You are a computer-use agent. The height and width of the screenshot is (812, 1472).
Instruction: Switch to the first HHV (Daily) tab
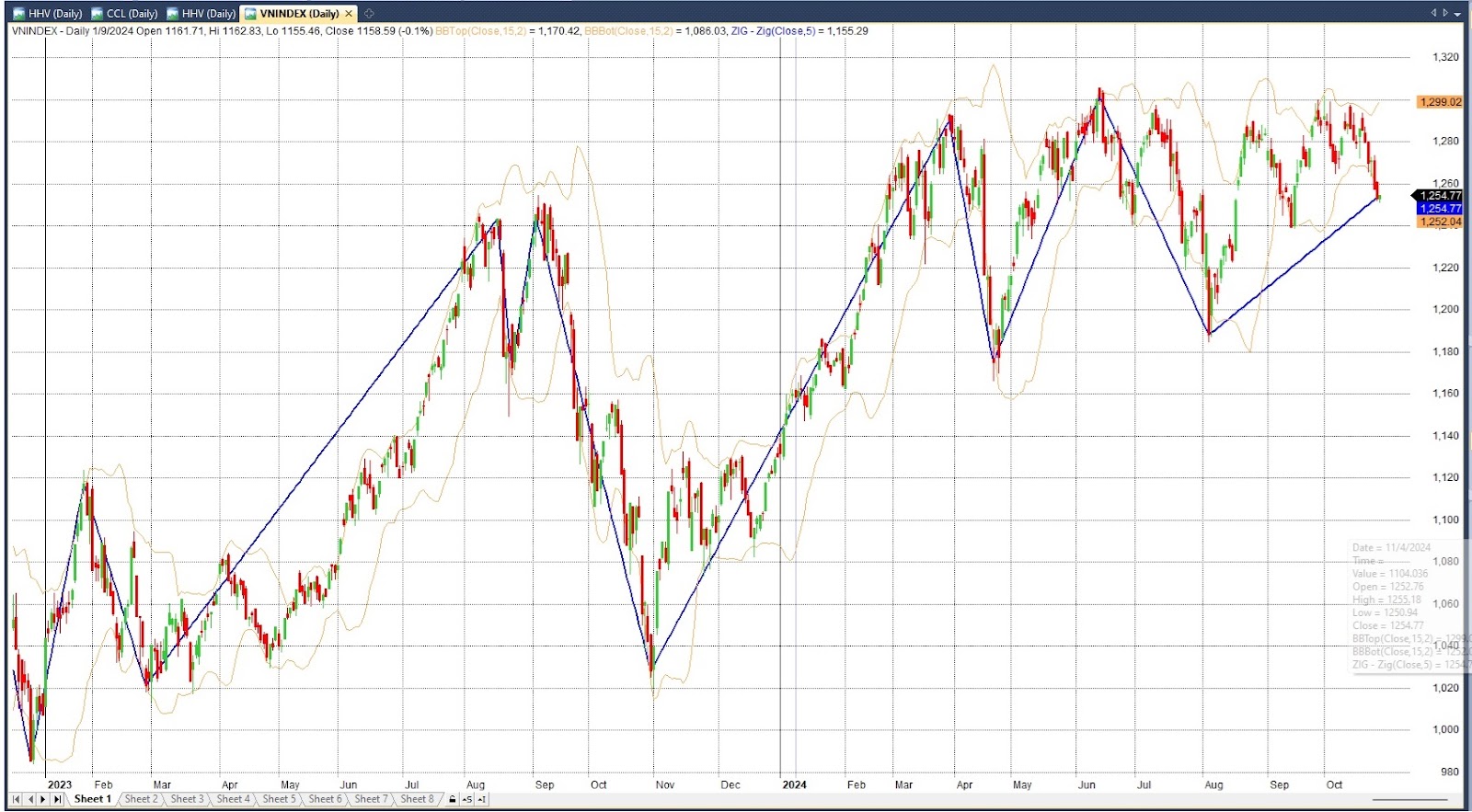48,13
